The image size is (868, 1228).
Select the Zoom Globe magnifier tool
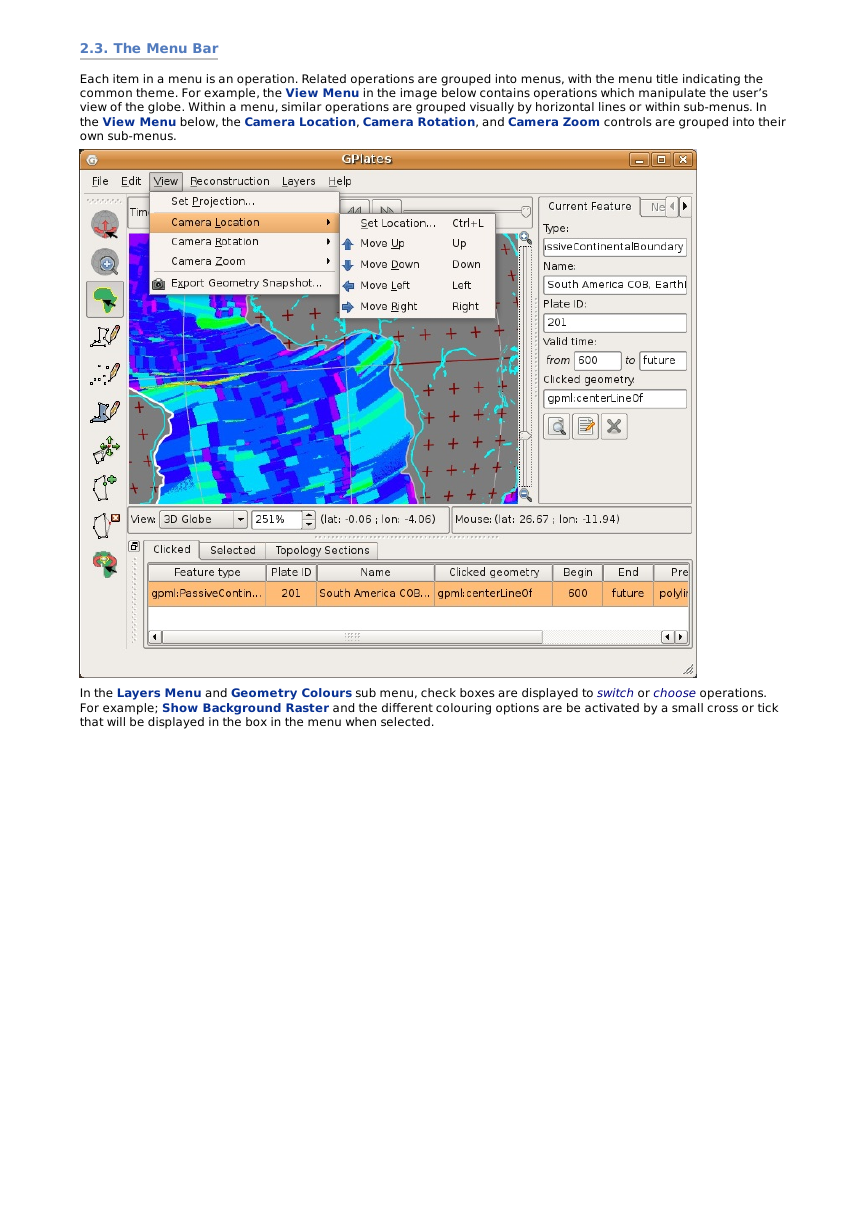(105, 262)
